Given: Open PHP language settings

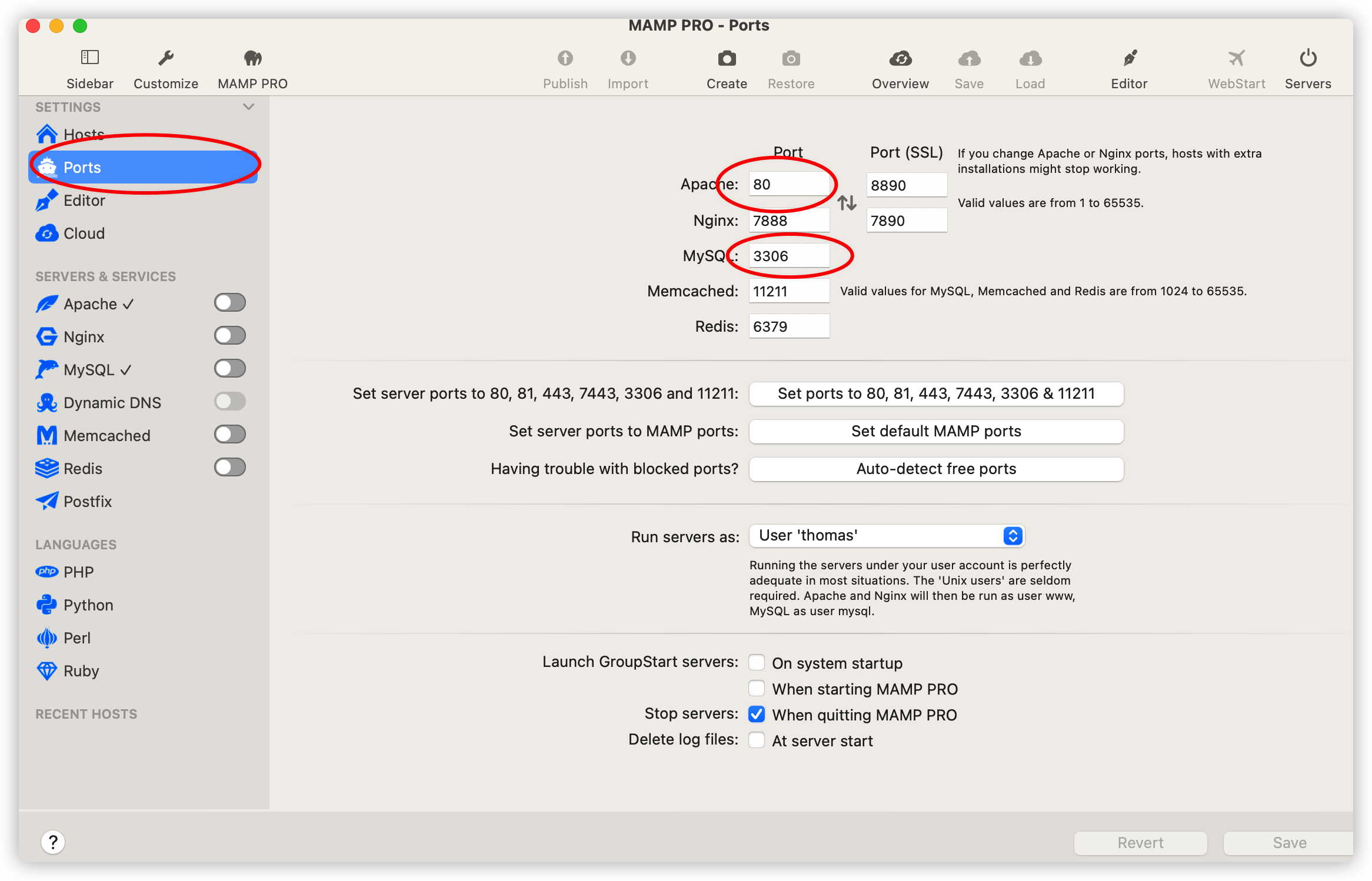Looking at the screenshot, I should (78, 572).
